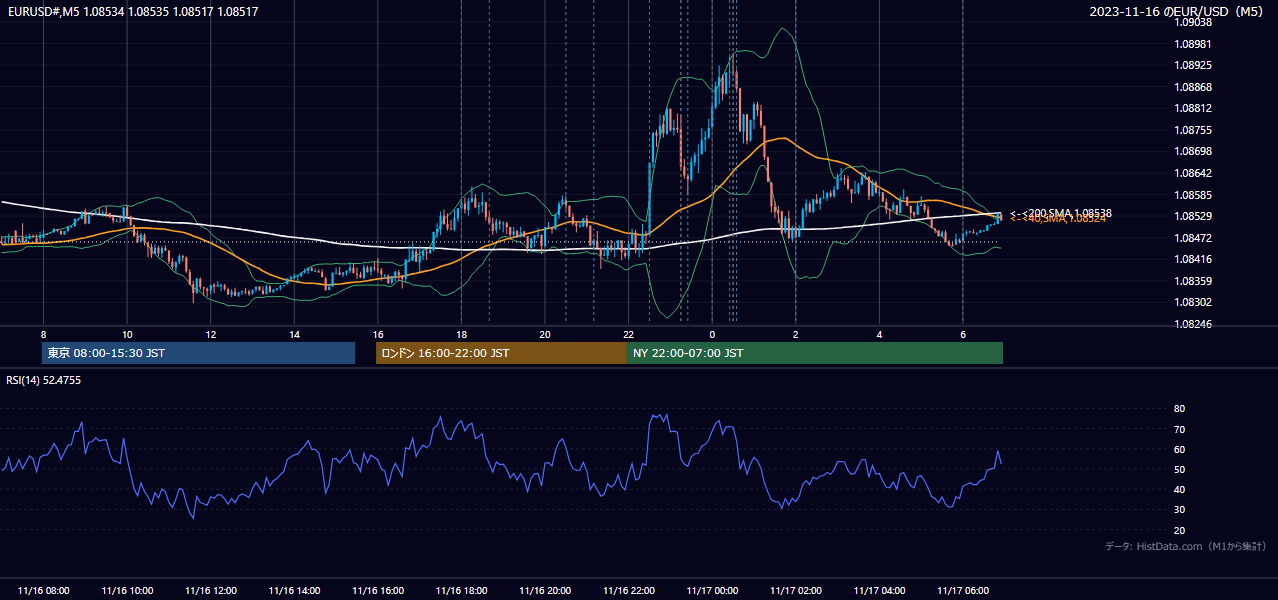Click the 11/17 00:00 time label
The height and width of the screenshot is (600, 1278).
712,591
